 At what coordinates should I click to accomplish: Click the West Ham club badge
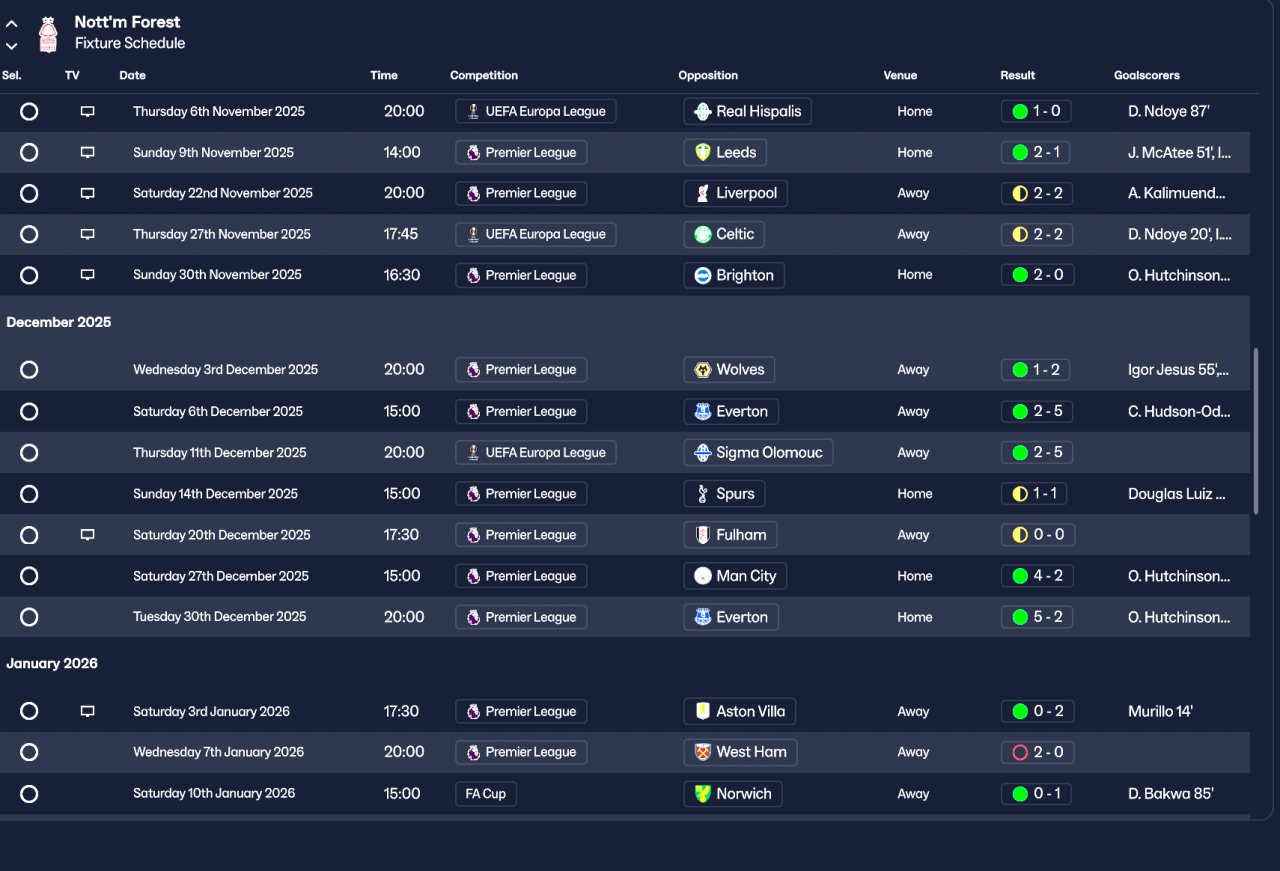pos(703,752)
